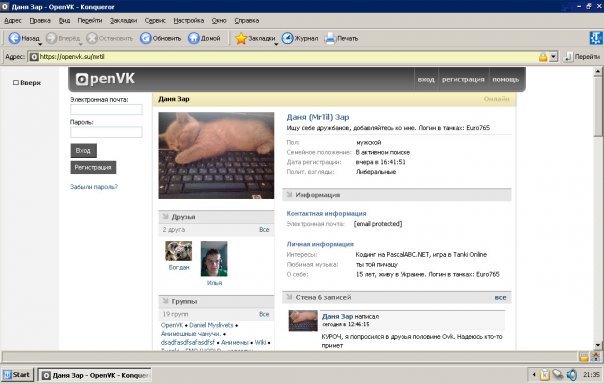Click the Все link in Группы section

264,314
